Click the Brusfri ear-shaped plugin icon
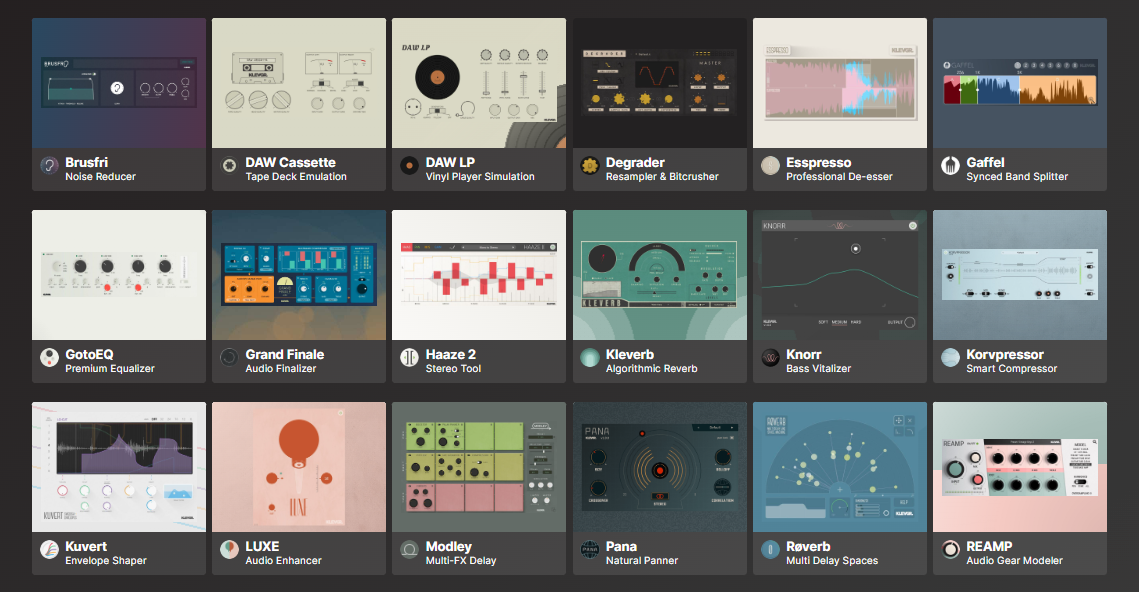 click(49, 166)
